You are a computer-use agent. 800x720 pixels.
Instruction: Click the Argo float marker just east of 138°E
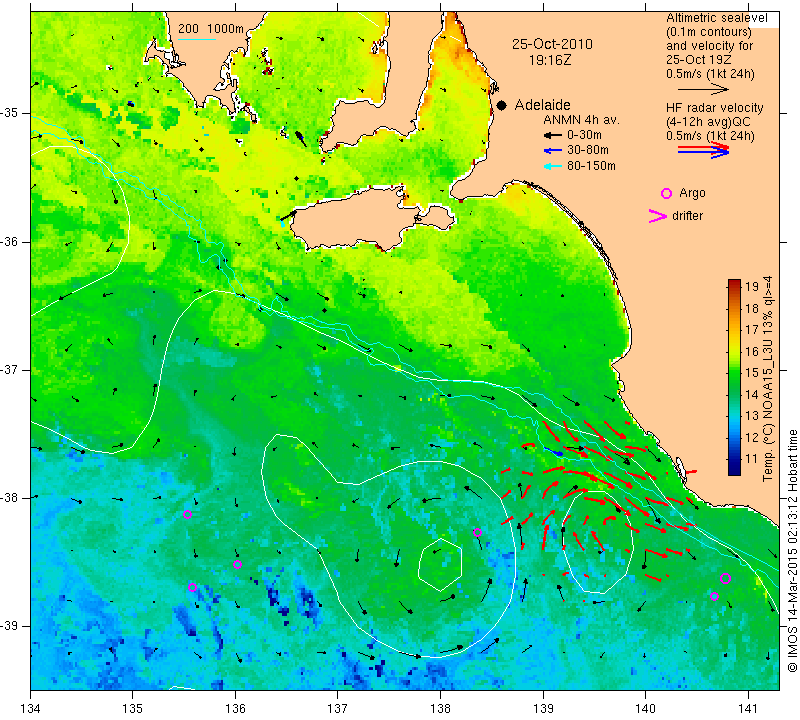[478, 533]
